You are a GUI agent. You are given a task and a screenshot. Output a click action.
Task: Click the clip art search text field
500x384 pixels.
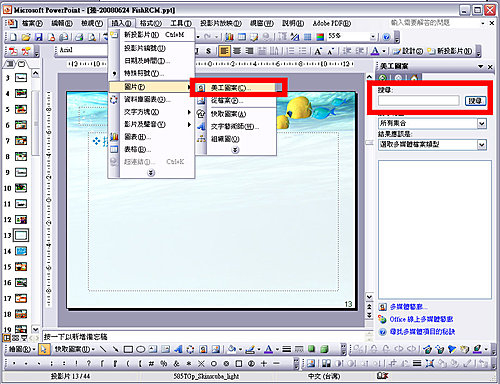[419, 101]
